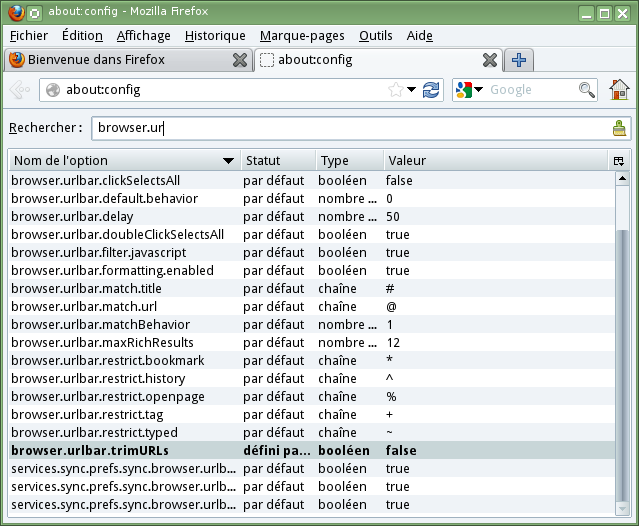Select browser.urlbar.filter.javascript row
This screenshot has height=526, width=639.
312,253
